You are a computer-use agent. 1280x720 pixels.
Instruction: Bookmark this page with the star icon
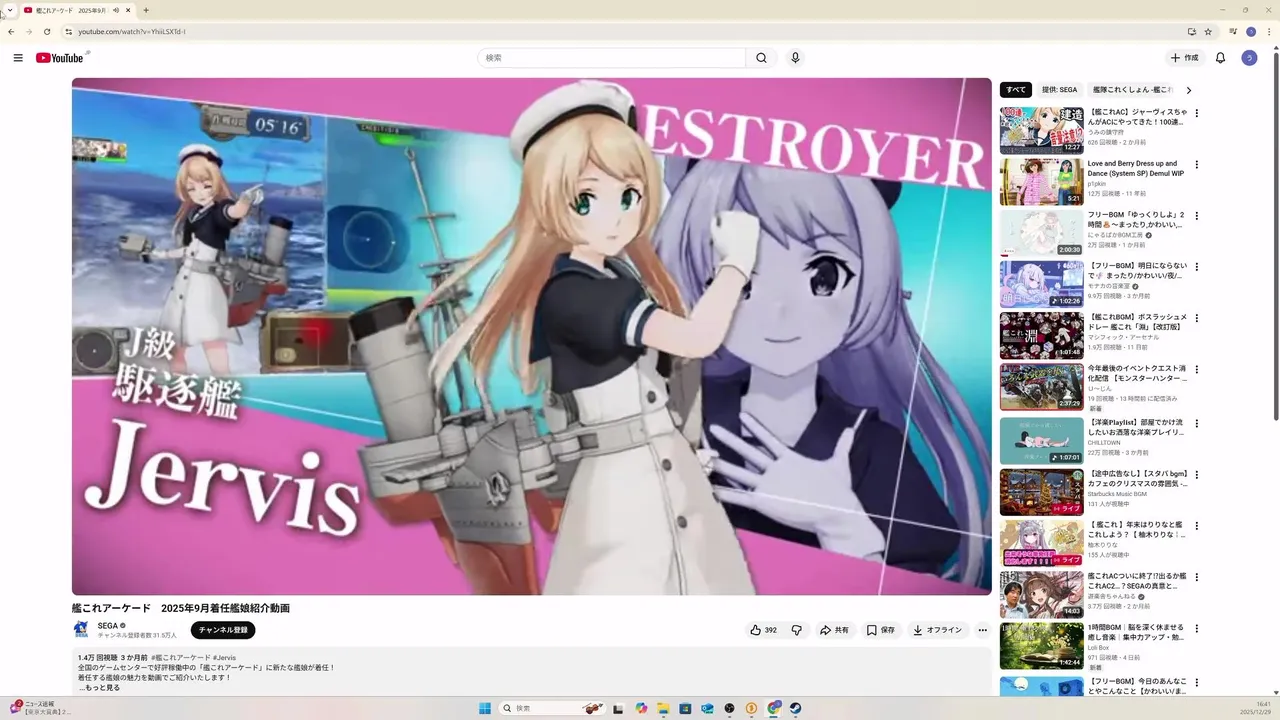[x=1208, y=31]
